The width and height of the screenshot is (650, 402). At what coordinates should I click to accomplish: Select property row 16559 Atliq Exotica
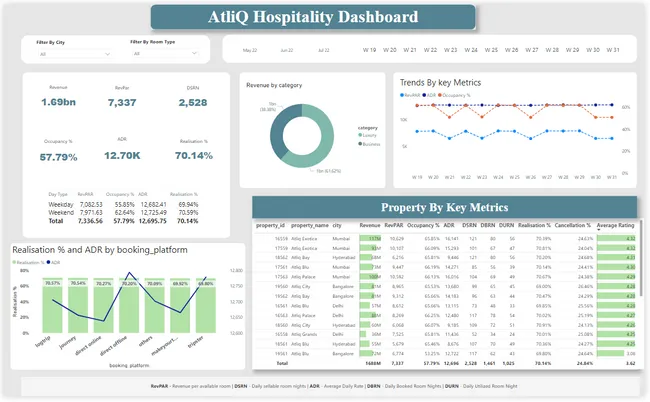445,239
